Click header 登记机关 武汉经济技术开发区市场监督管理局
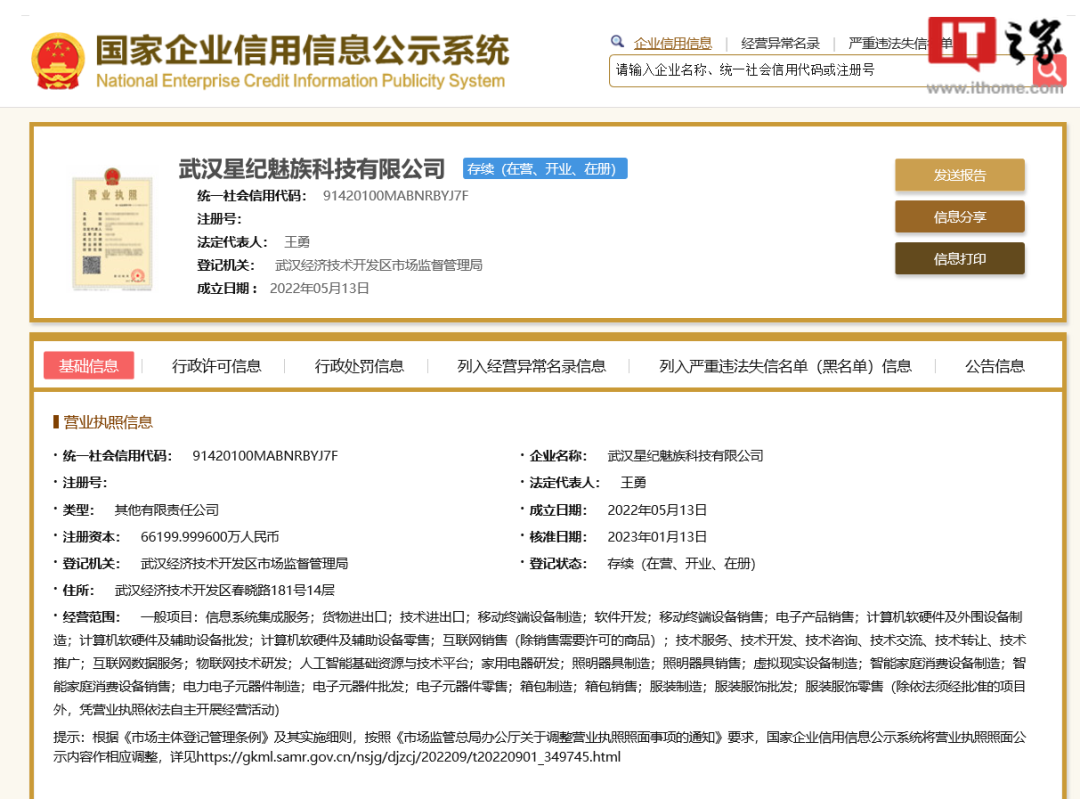Viewport: 1080px width, 799px height. pos(378,265)
